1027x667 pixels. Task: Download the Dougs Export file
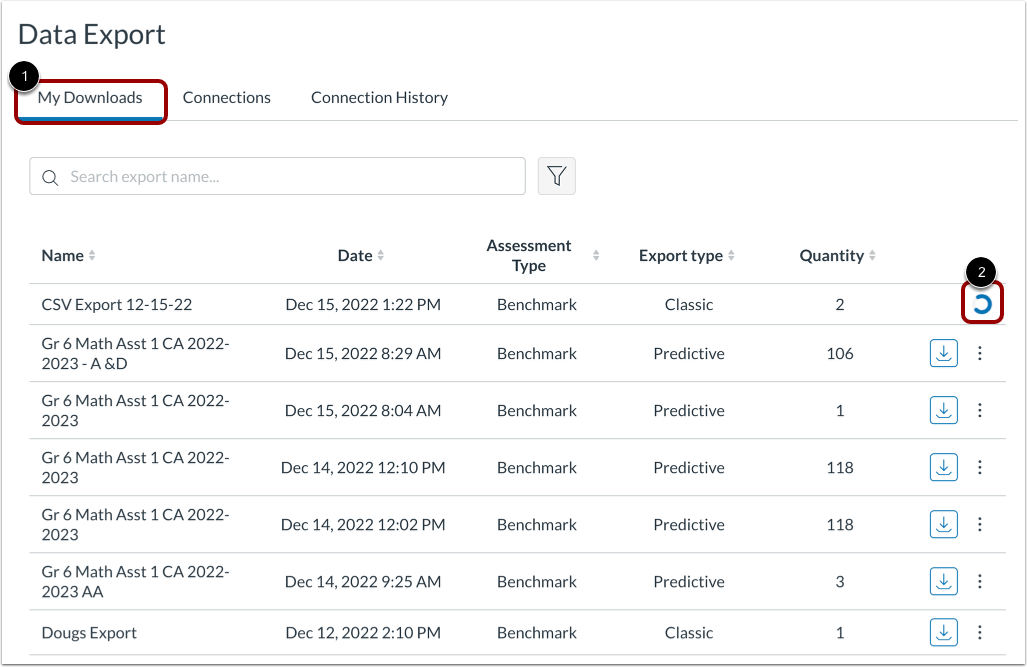point(943,632)
